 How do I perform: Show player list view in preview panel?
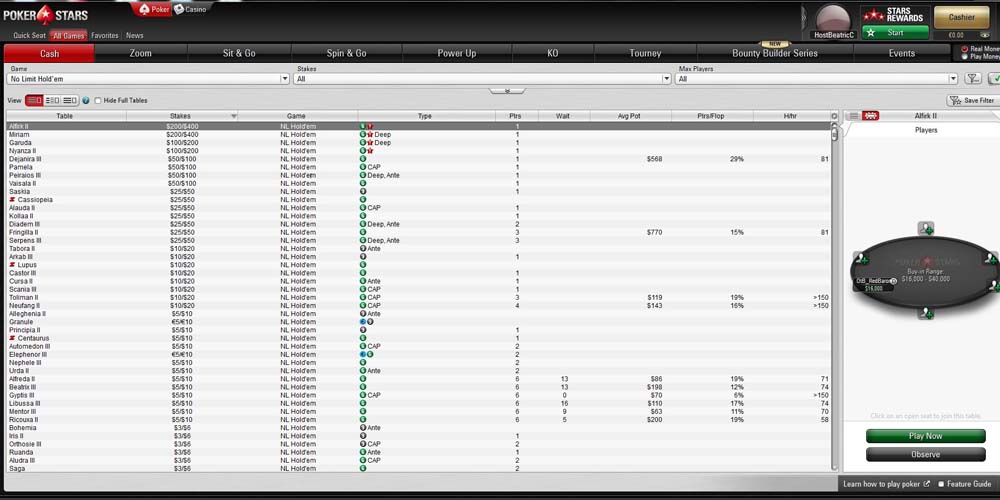coord(853,116)
